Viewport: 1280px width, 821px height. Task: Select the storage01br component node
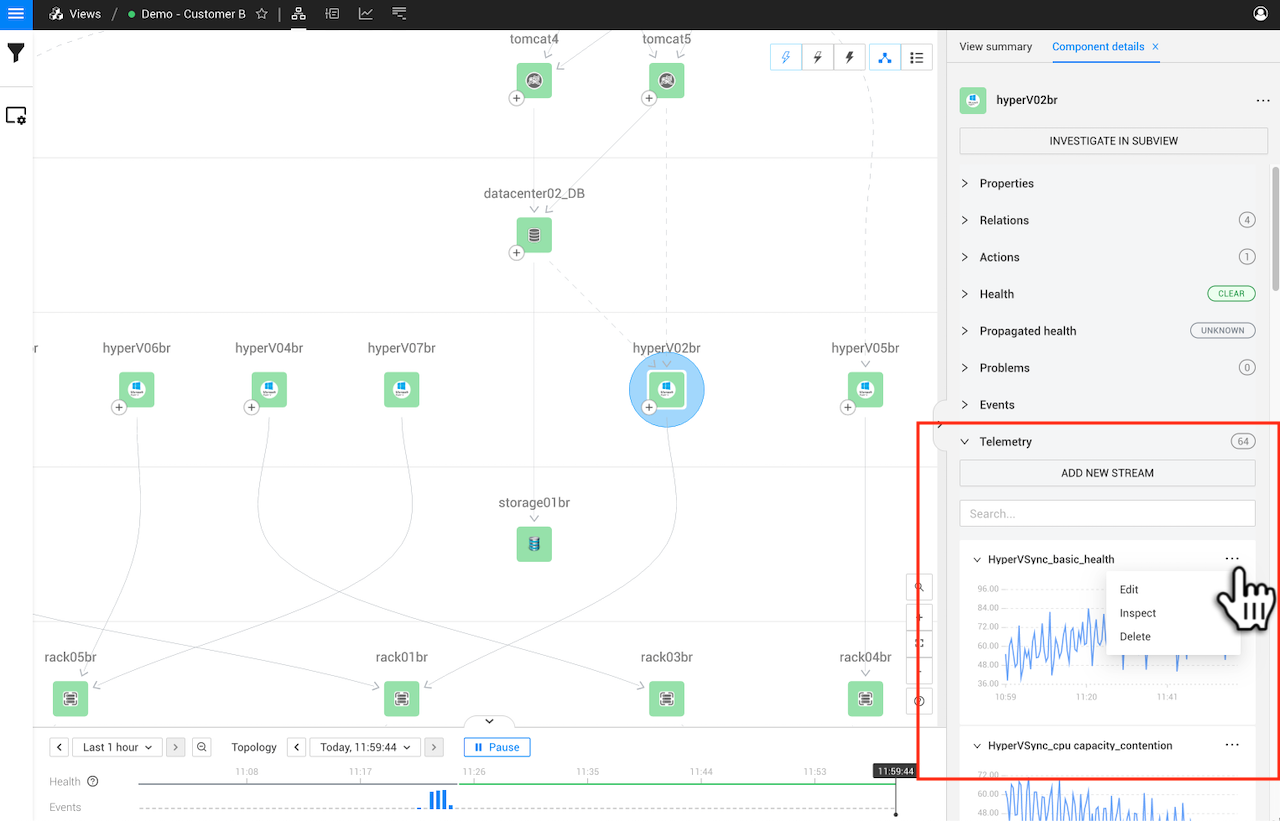point(534,544)
